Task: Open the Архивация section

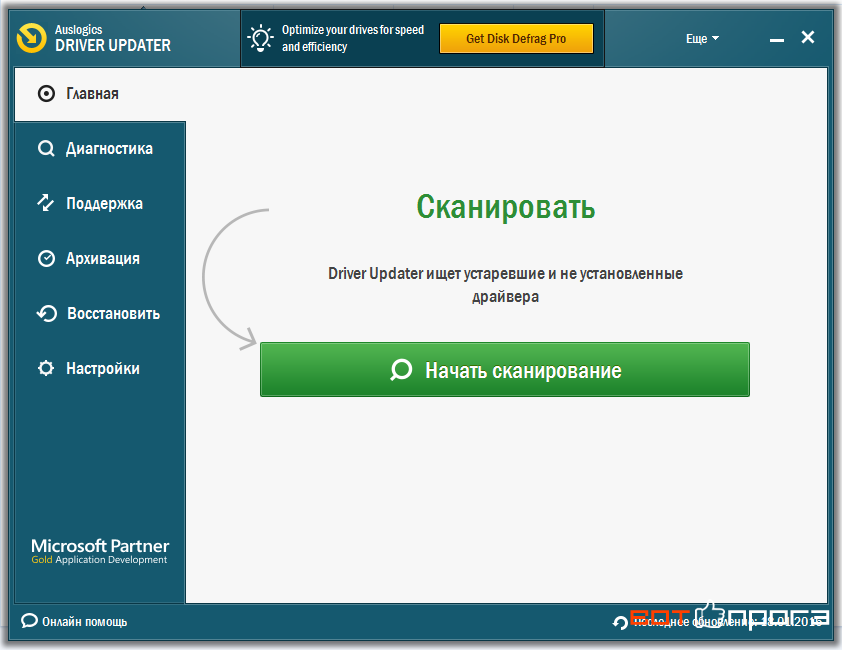Action: [x=100, y=258]
